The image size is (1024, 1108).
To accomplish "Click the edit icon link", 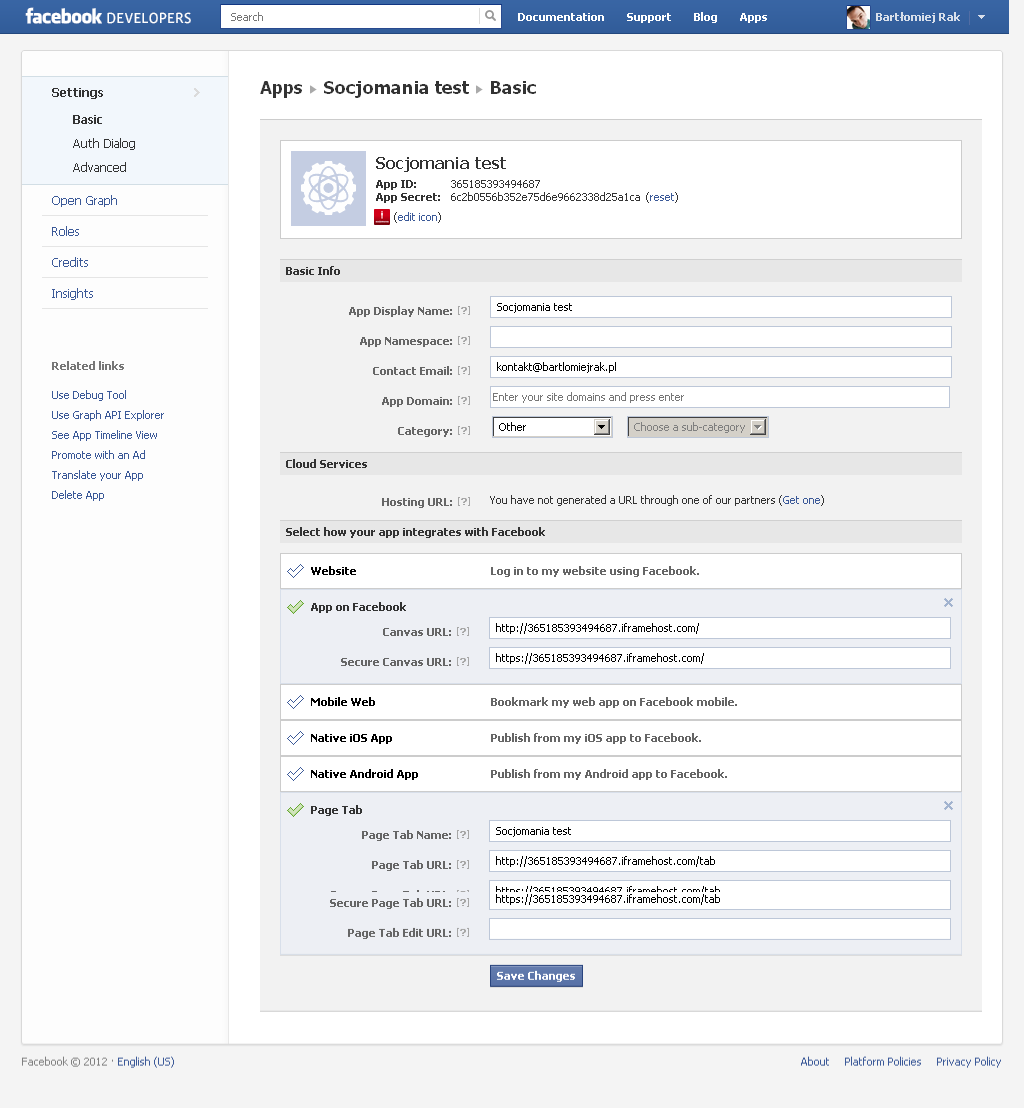I will 418,217.
